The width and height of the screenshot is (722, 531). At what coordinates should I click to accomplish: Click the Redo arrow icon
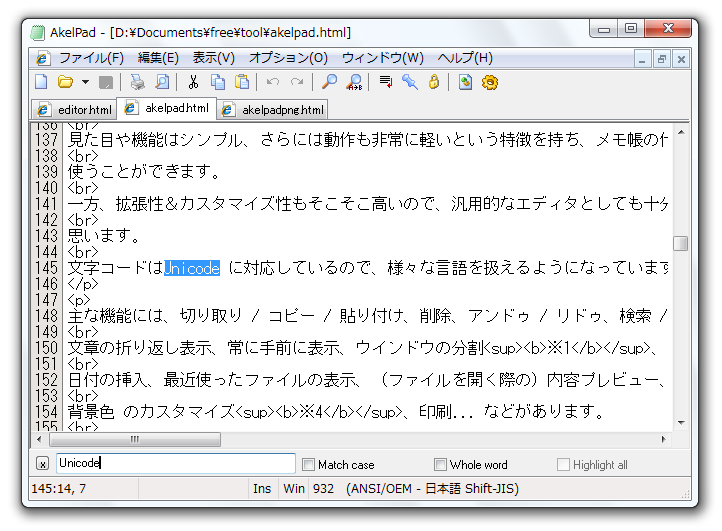coord(297,82)
